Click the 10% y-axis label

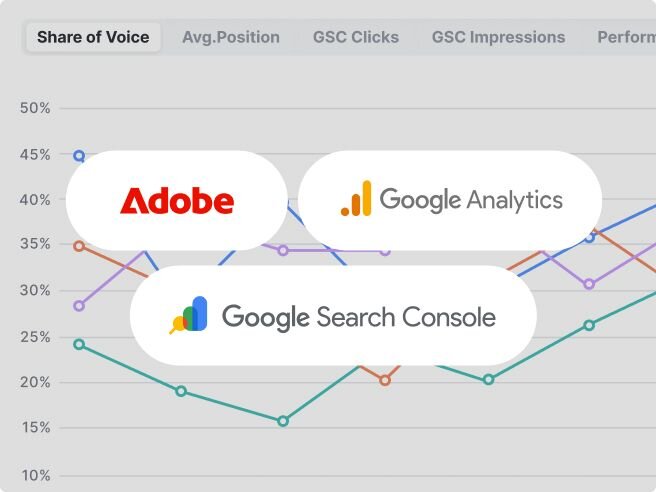click(x=35, y=475)
